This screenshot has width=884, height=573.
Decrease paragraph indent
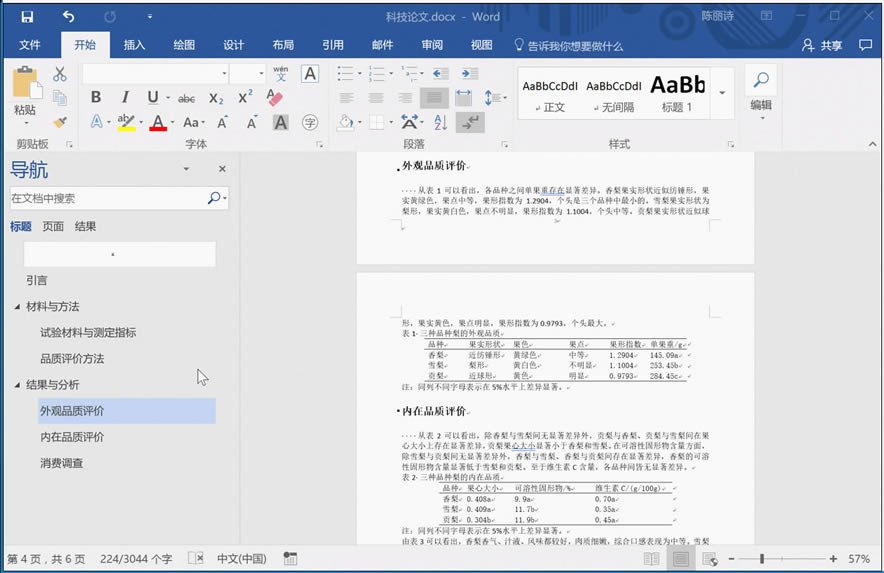(440, 73)
